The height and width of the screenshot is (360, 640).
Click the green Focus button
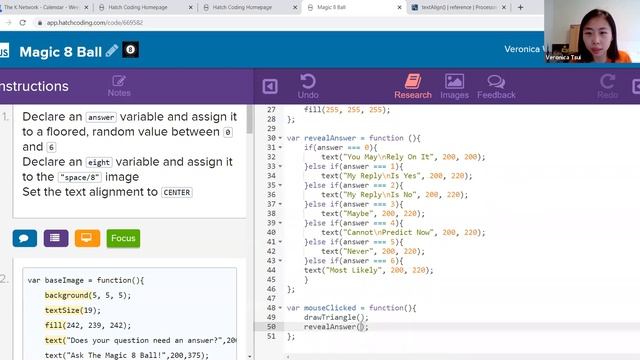[x=123, y=238]
